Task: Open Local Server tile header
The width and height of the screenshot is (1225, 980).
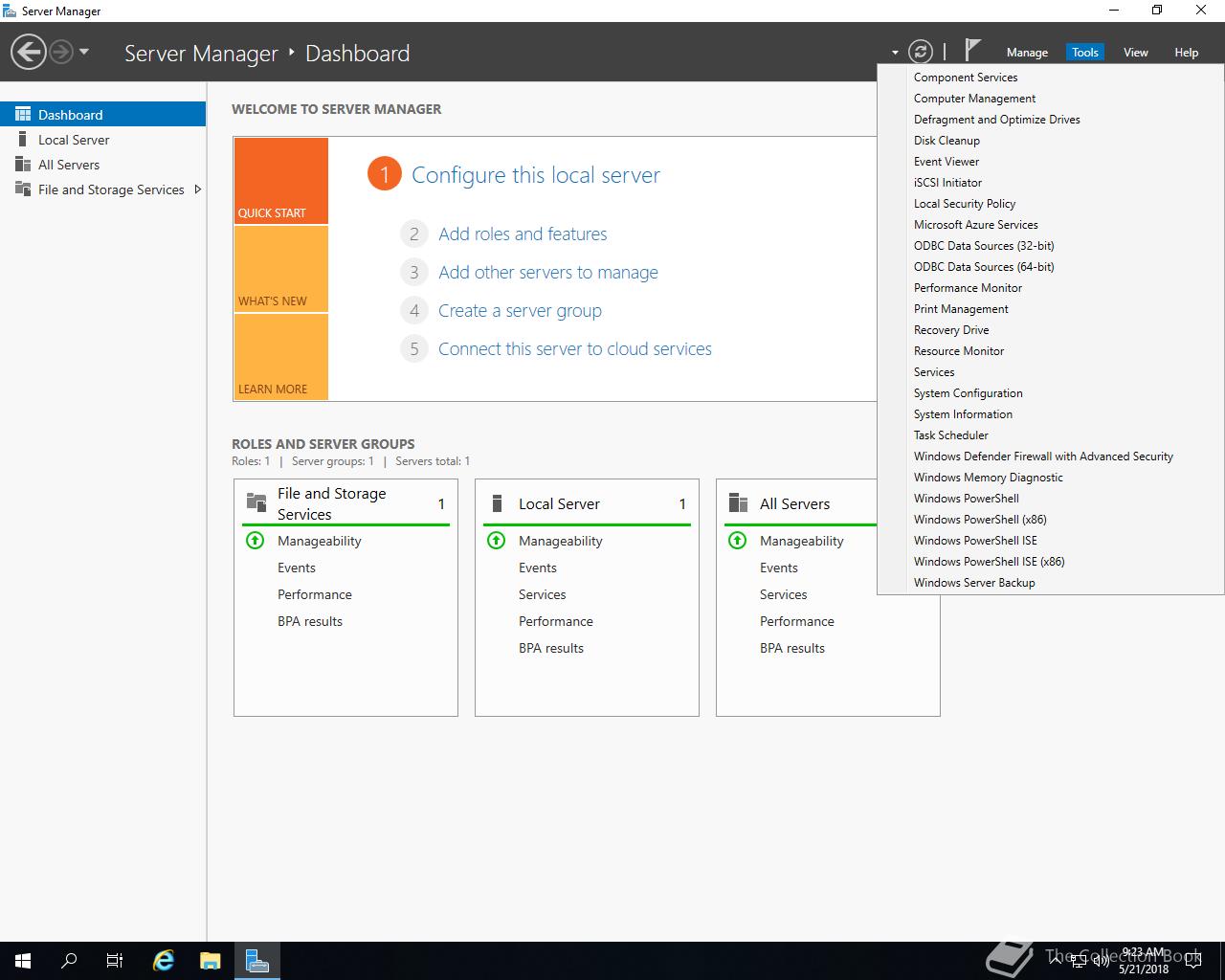Action: [587, 503]
